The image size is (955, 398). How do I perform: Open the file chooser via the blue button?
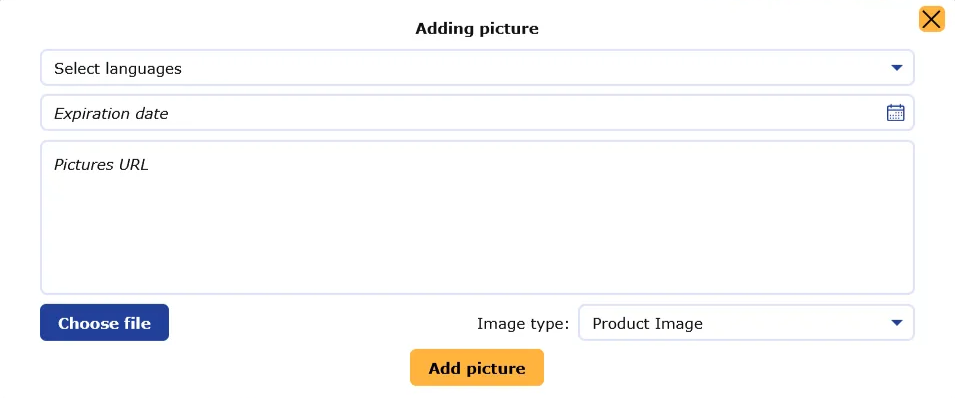pos(104,322)
